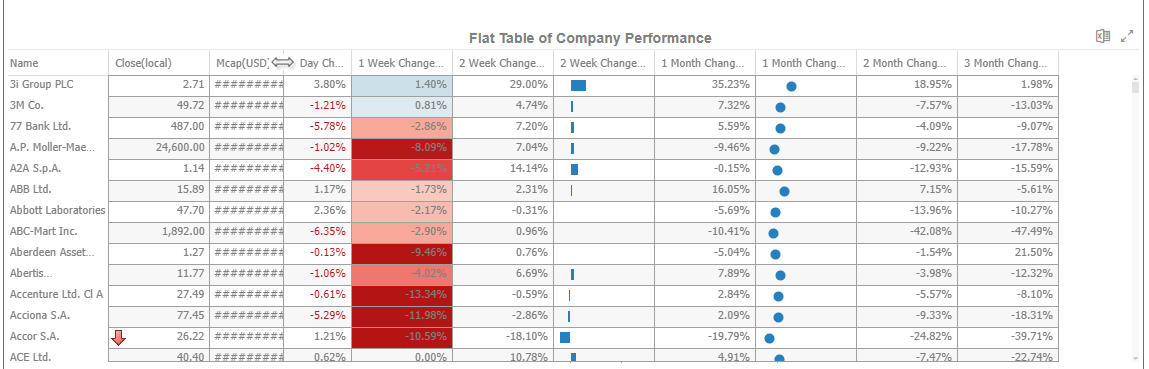Screen dimensions: 1149x369
Task: Click the blue bar in the Accor S.A. row
Action: [x=565, y=338]
